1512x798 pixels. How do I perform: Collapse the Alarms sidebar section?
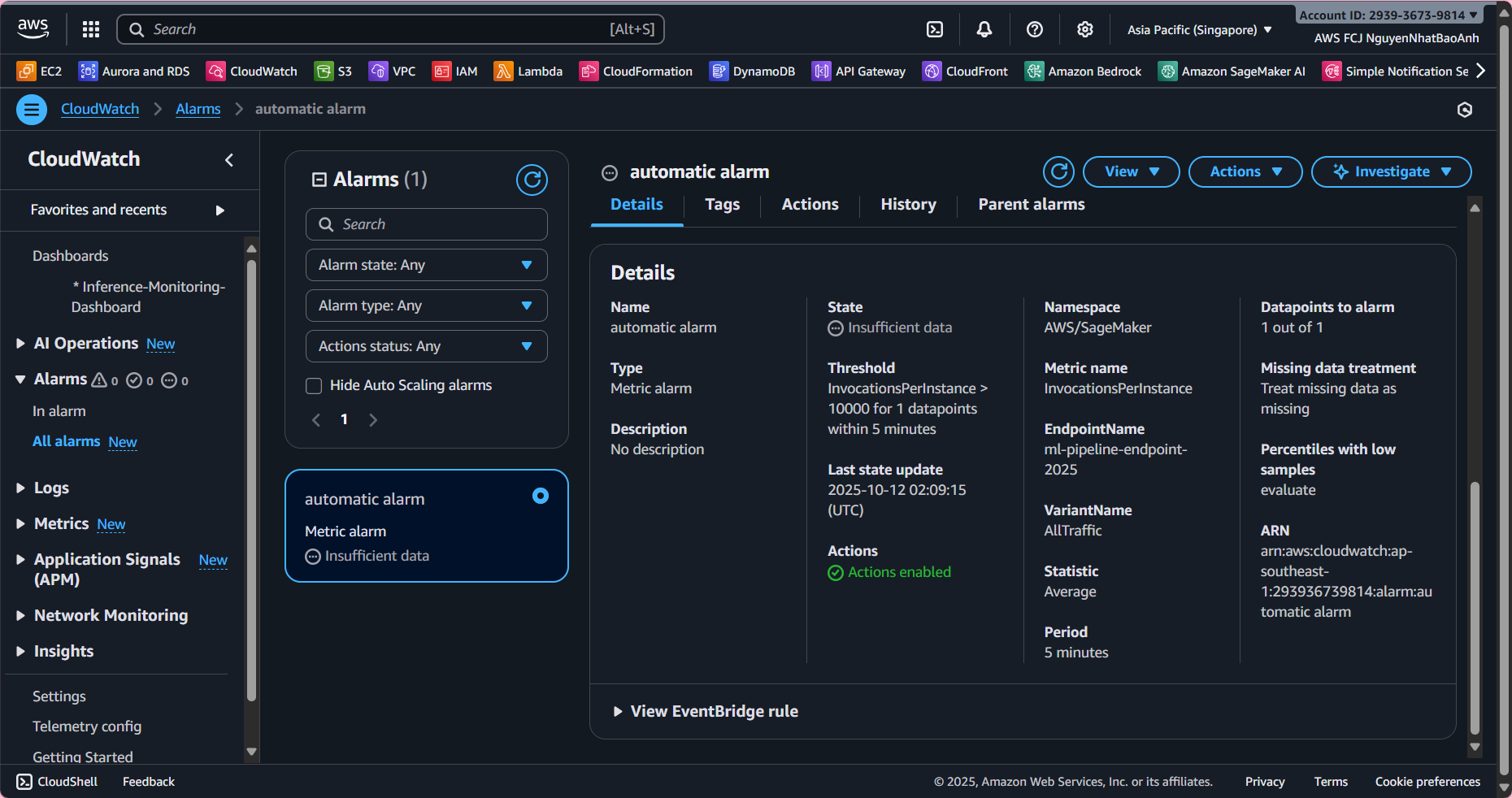coord(21,379)
